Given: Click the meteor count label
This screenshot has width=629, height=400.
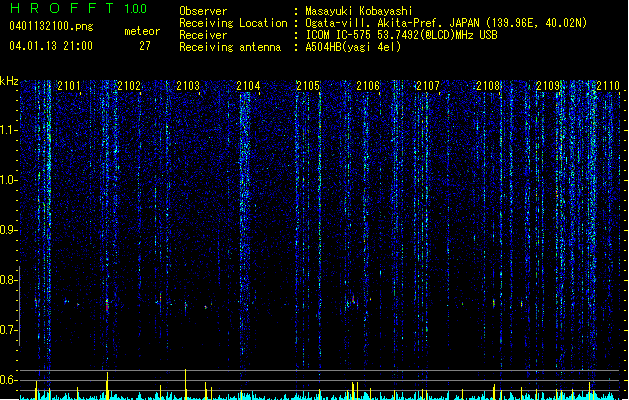Looking at the screenshot, I should 142,31.
